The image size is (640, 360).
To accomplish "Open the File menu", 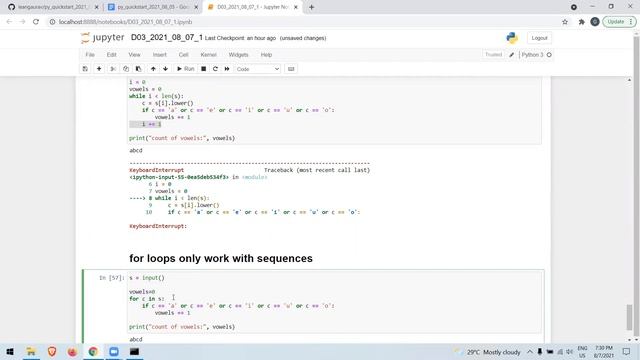I will tap(90, 55).
